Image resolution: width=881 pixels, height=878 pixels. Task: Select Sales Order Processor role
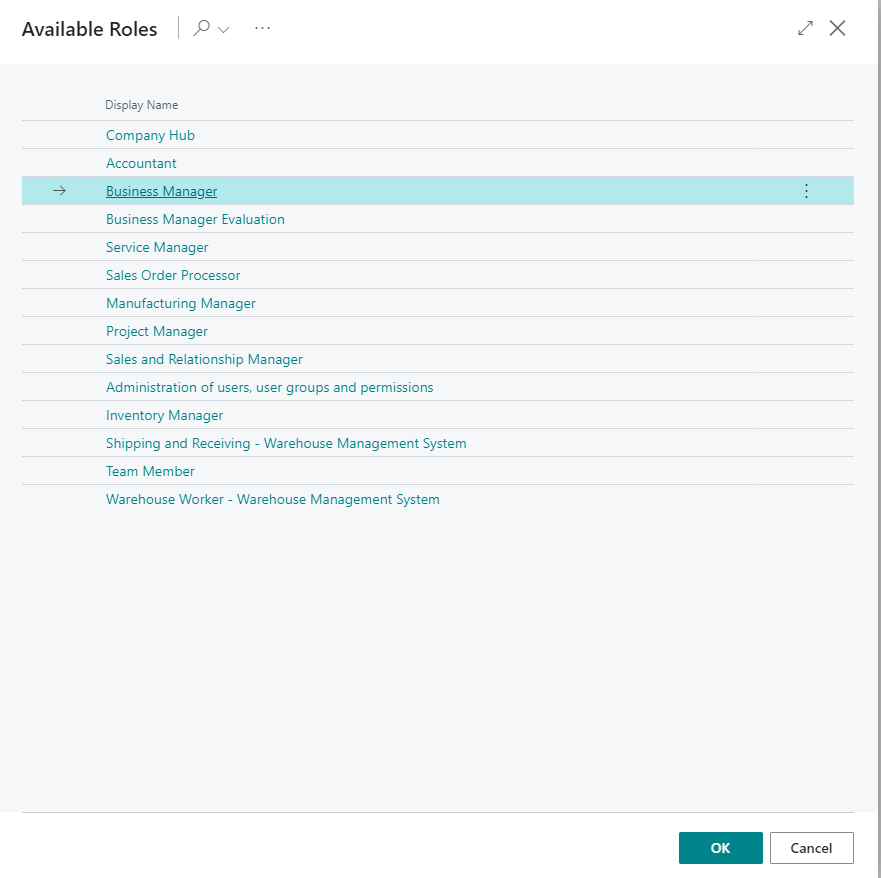pos(173,275)
